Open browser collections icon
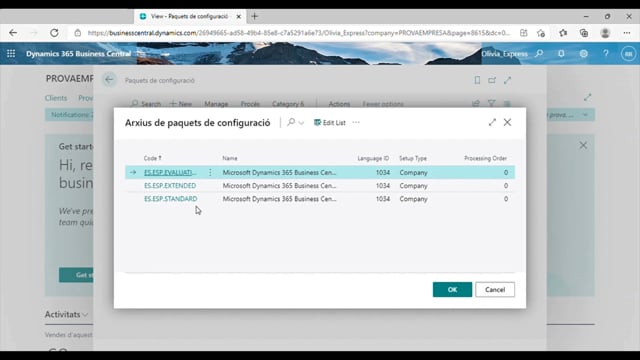640x360 pixels. (x=584, y=33)
